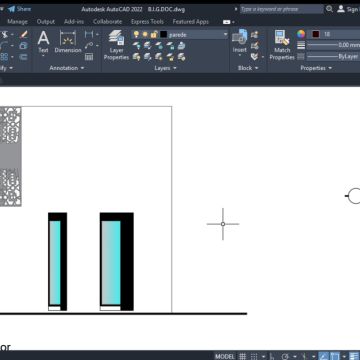The height and width of the screenshot is (360, 360).
Task: Open the Express Tools ribbon tab
Action: (147, 22)
